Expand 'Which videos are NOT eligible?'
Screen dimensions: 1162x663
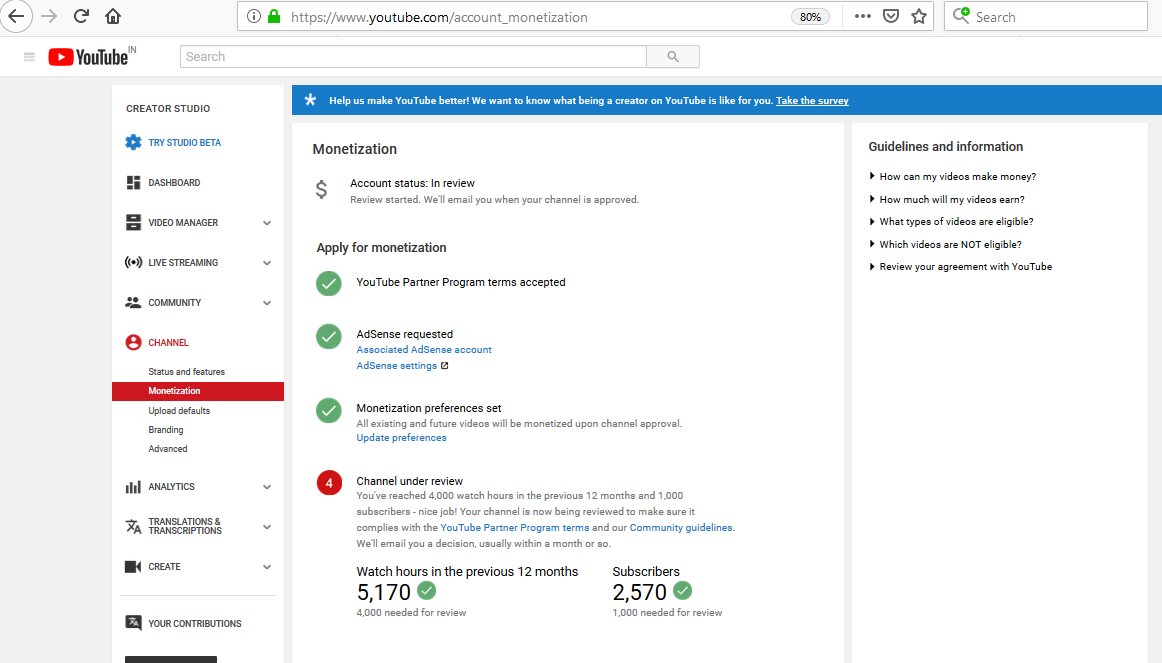click(946, 244)
